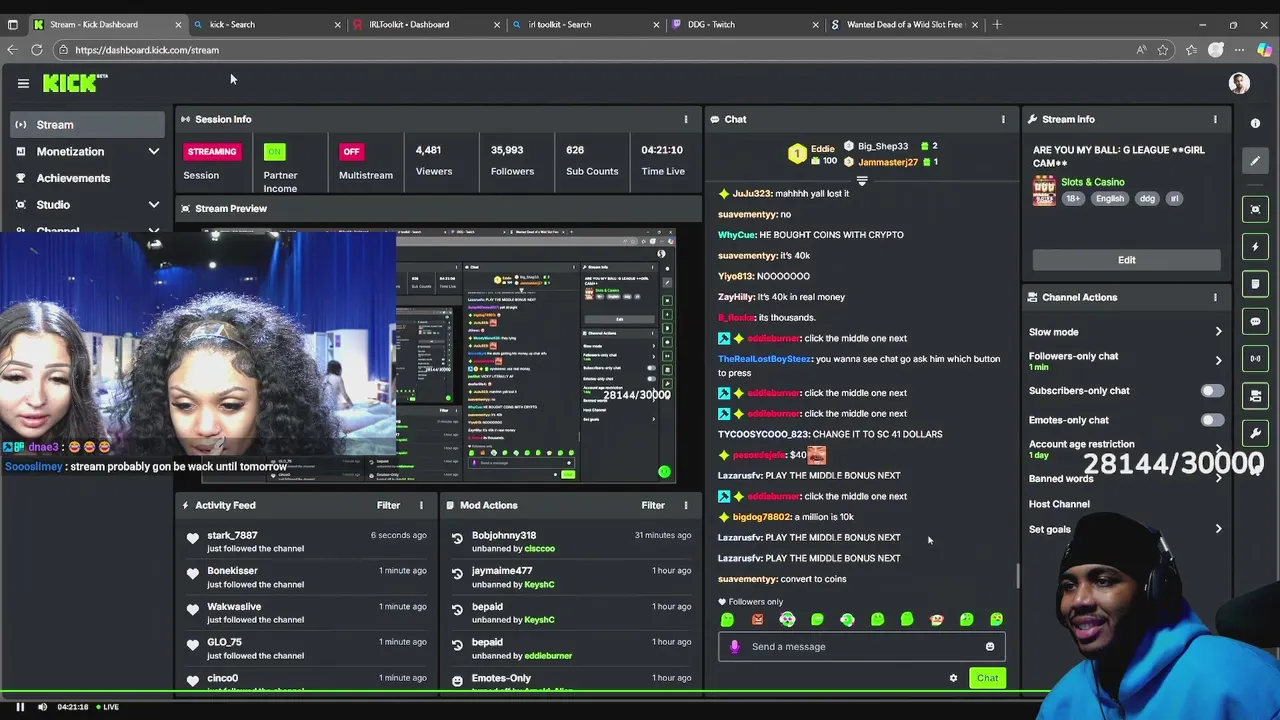Click the Stream Preview thumbnail

pyautogui.click(x=438, y=356)
